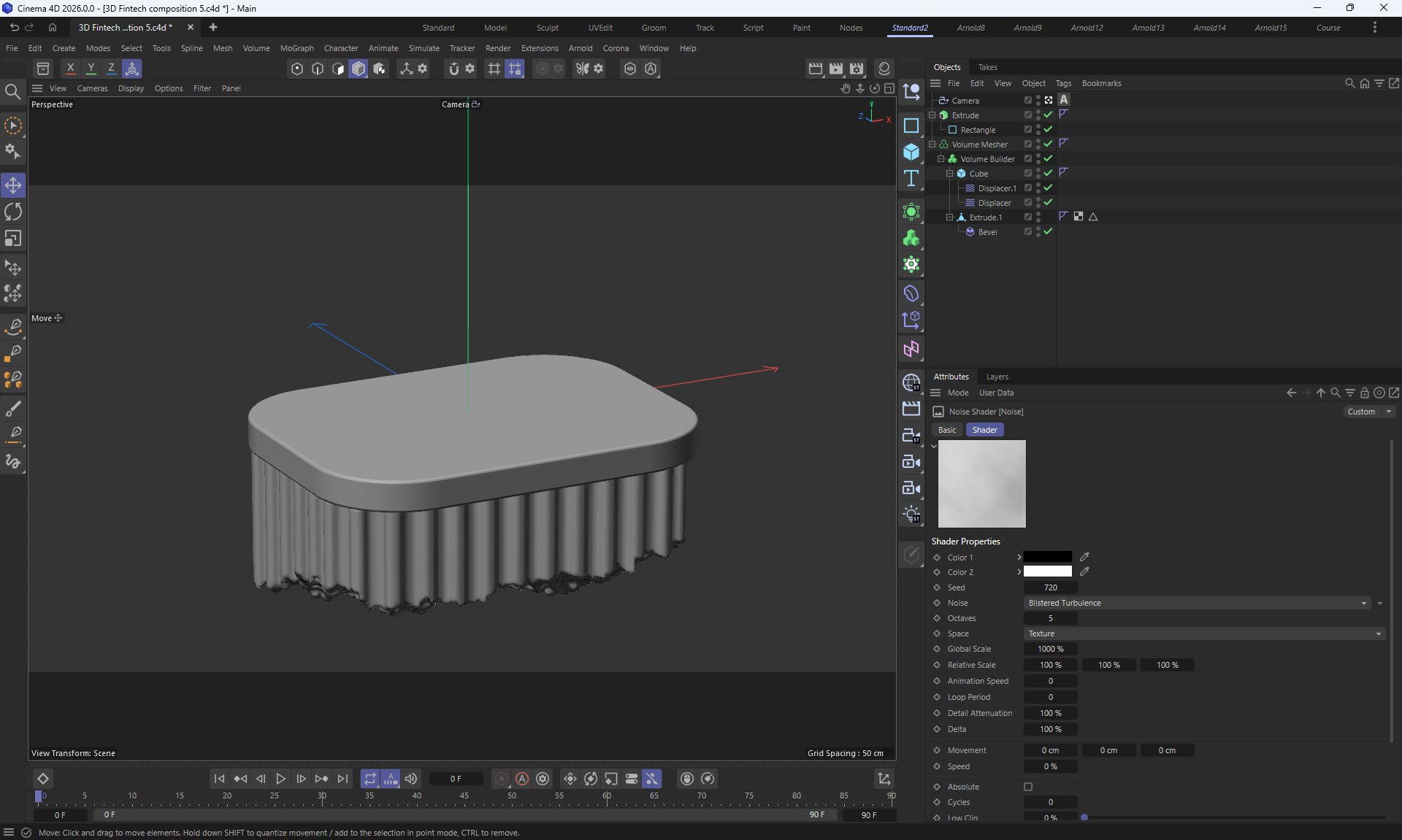Activate the Move tool

(13, 185)
